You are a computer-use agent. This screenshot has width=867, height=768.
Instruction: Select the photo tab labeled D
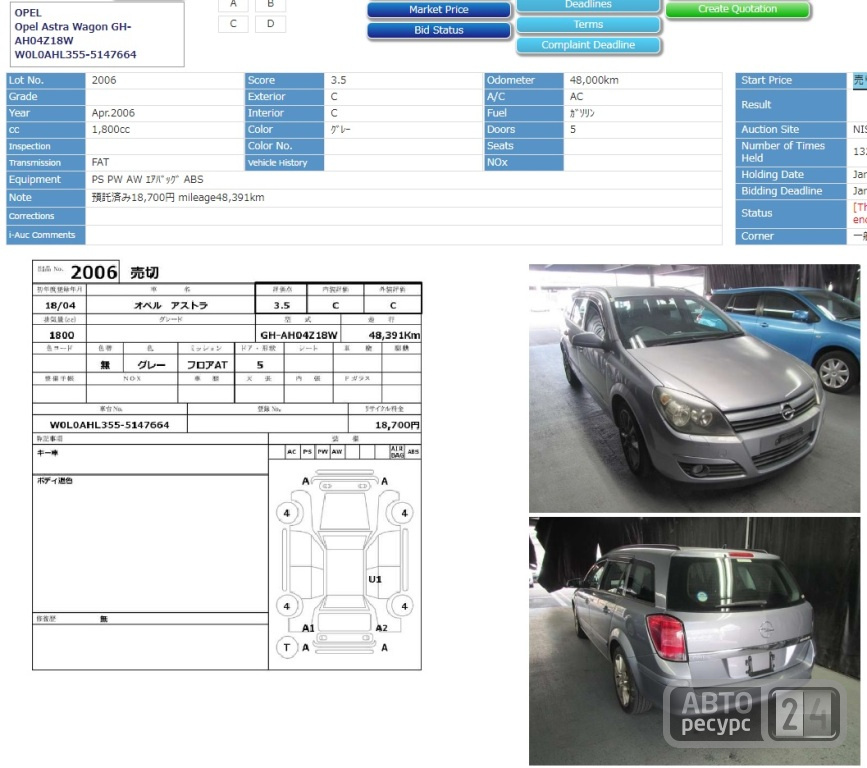(x=270, y=24)
